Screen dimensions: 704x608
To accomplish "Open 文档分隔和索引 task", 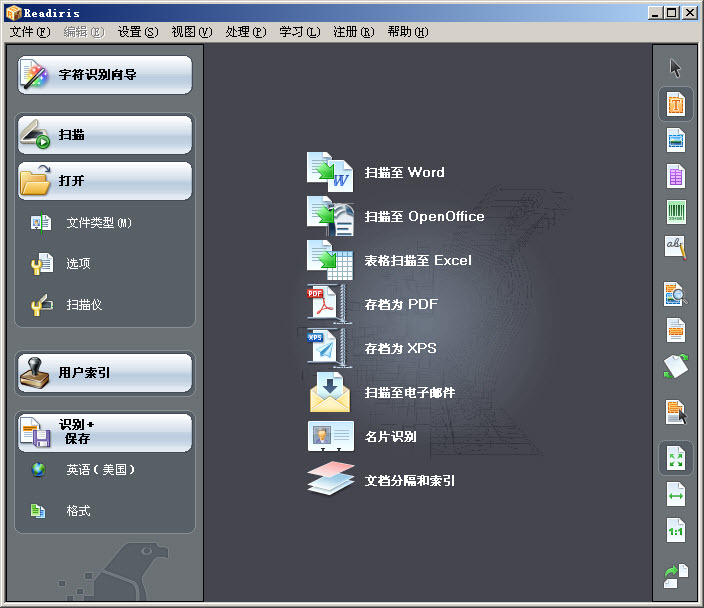I will point(382,480).
